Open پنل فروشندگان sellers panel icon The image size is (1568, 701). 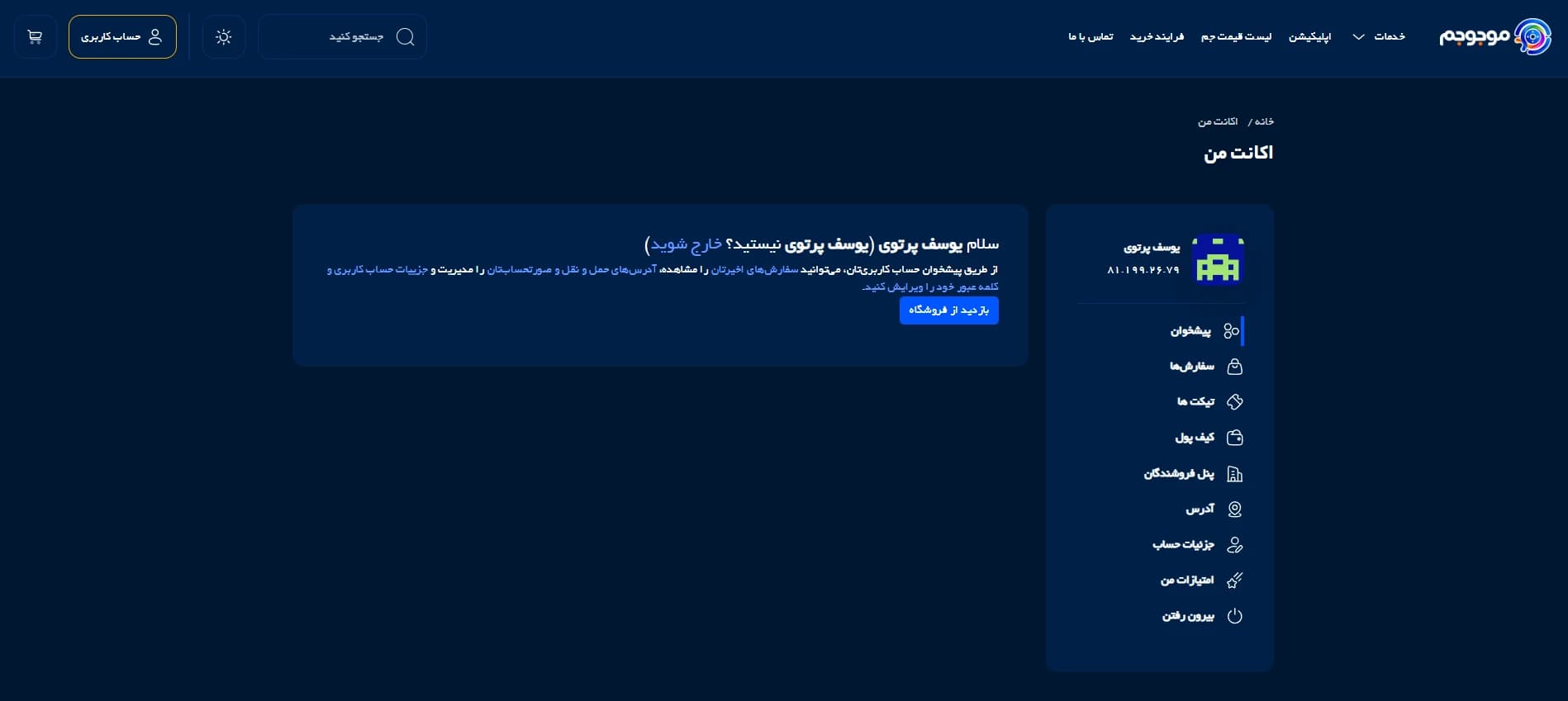pyautogui.click(x=1234, y=474)
